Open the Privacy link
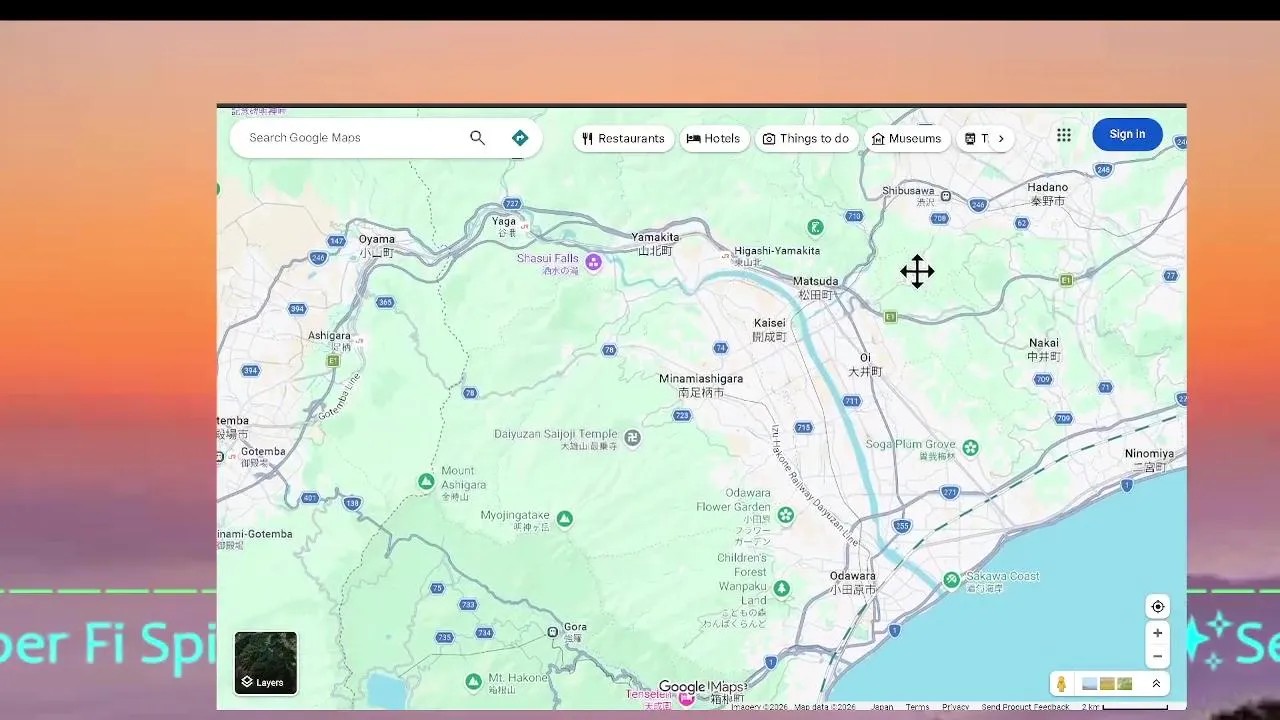 click(955, 706)
